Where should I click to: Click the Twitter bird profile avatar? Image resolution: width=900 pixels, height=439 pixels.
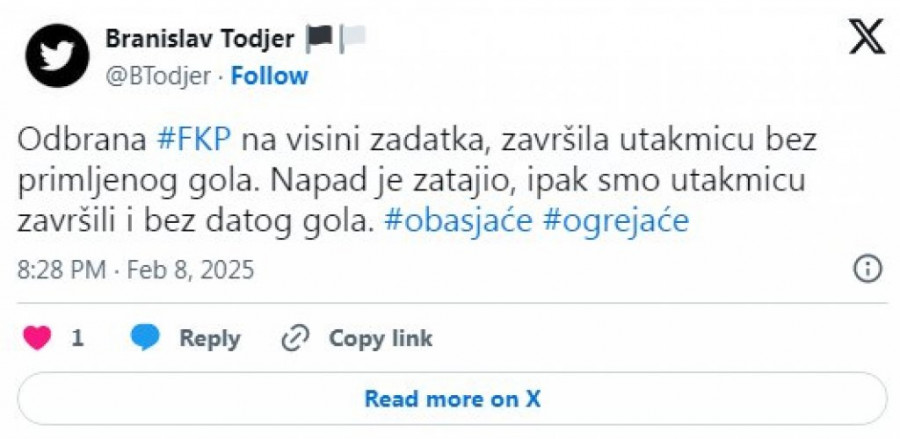coord(58,55)
